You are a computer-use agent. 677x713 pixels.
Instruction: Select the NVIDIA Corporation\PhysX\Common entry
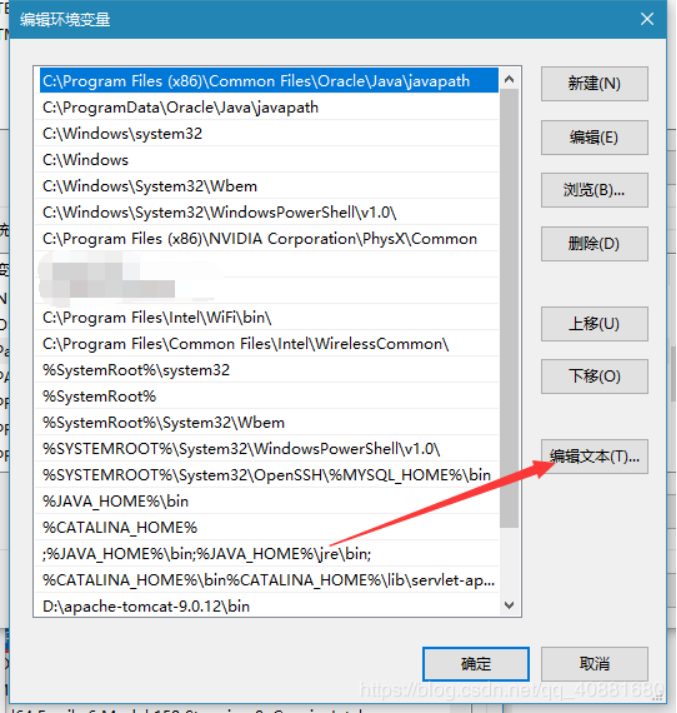tap(267, 239)
